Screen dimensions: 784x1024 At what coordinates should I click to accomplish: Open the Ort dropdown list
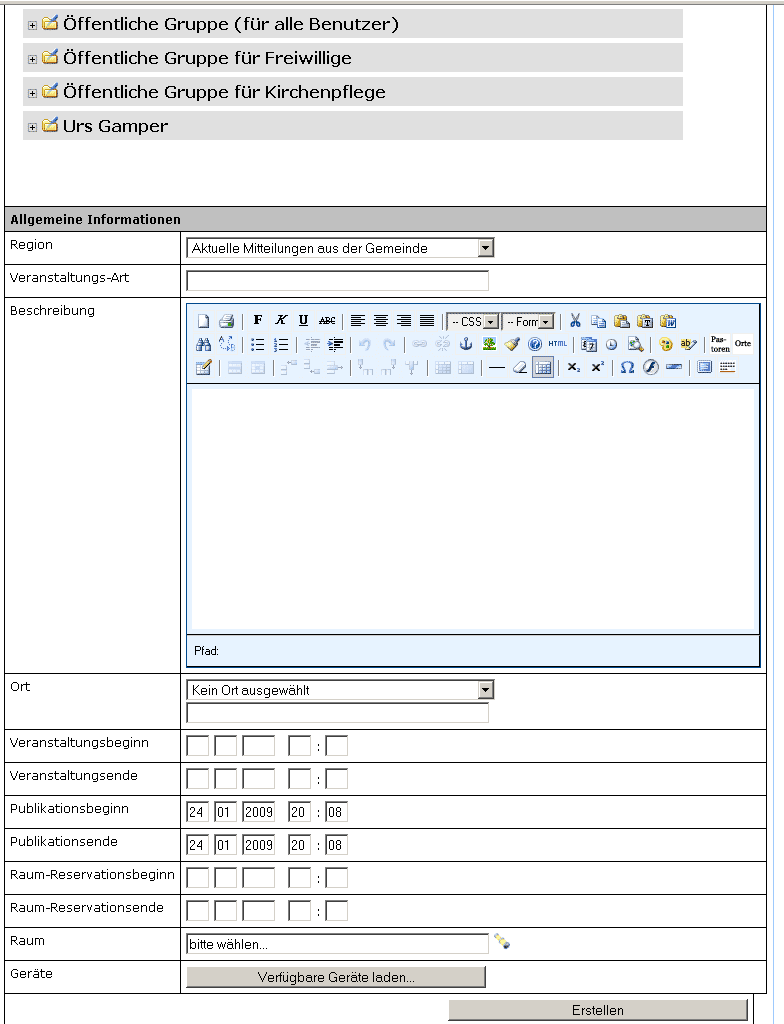point(485,690)
